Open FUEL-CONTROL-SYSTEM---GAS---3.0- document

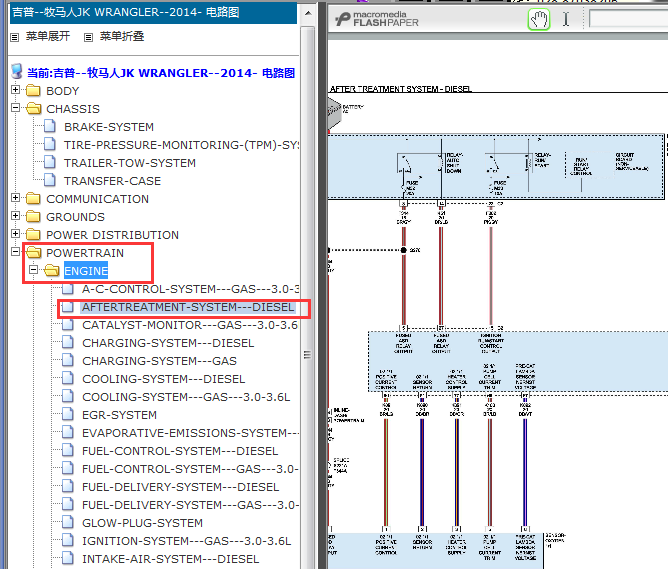click(190, 469)
